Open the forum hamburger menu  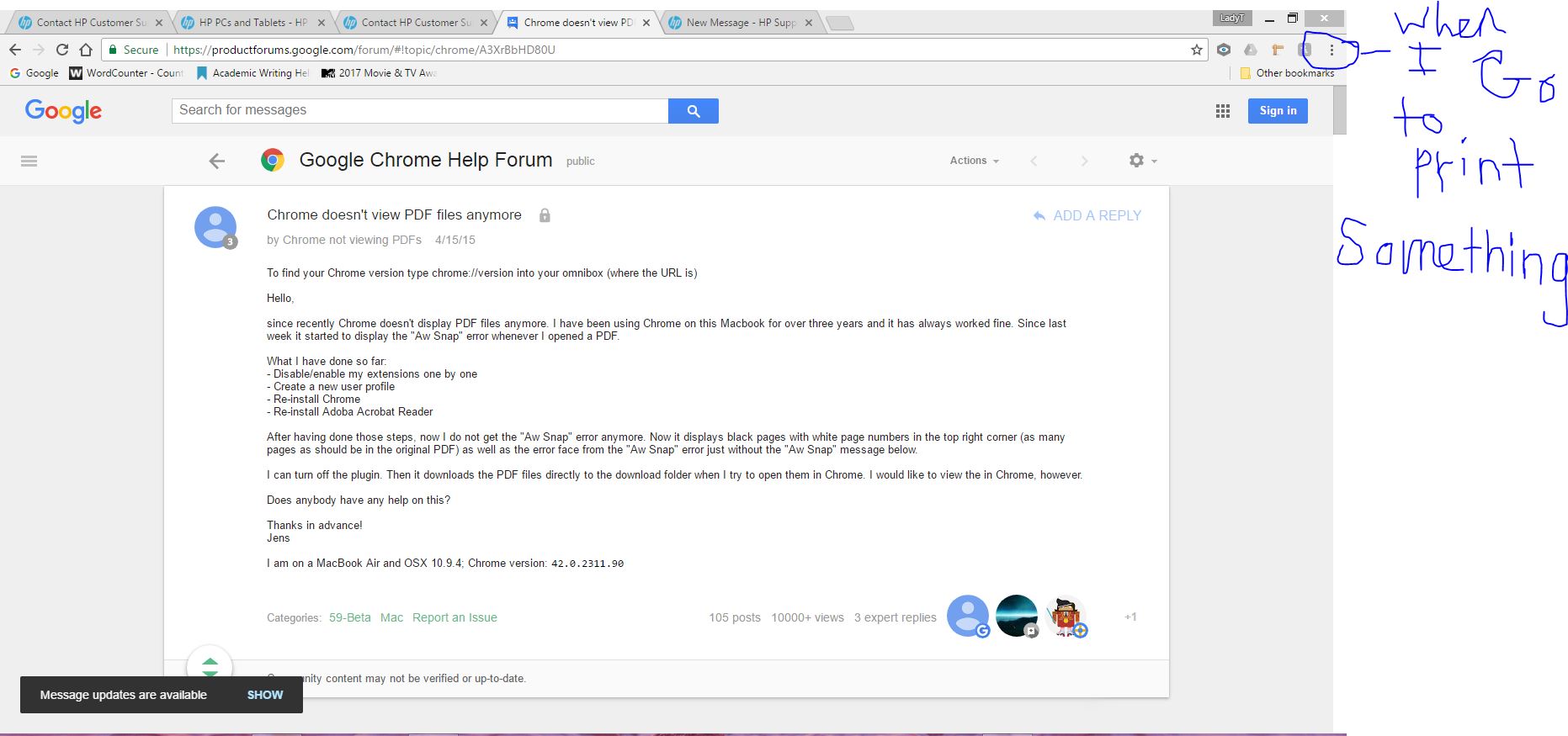pyautogui.click(x=29, y=161)
